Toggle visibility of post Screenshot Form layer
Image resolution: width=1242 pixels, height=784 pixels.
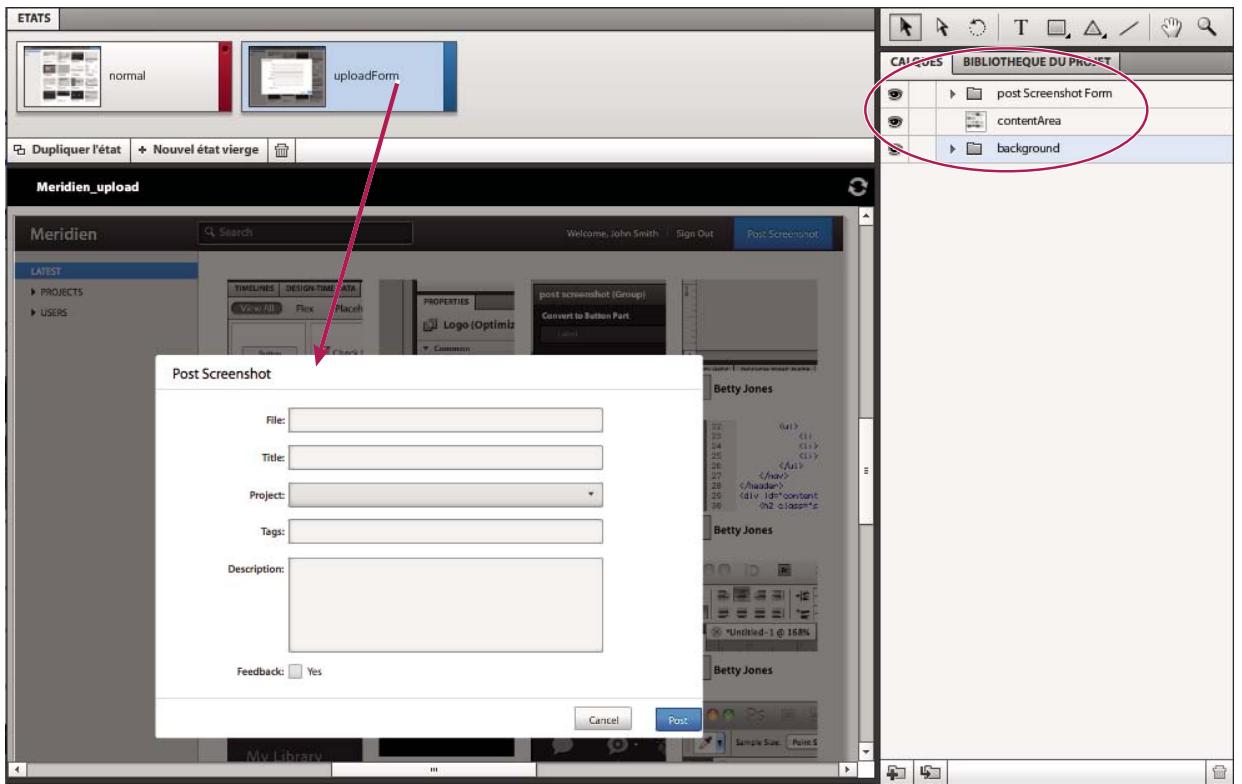tap(894, 93)
